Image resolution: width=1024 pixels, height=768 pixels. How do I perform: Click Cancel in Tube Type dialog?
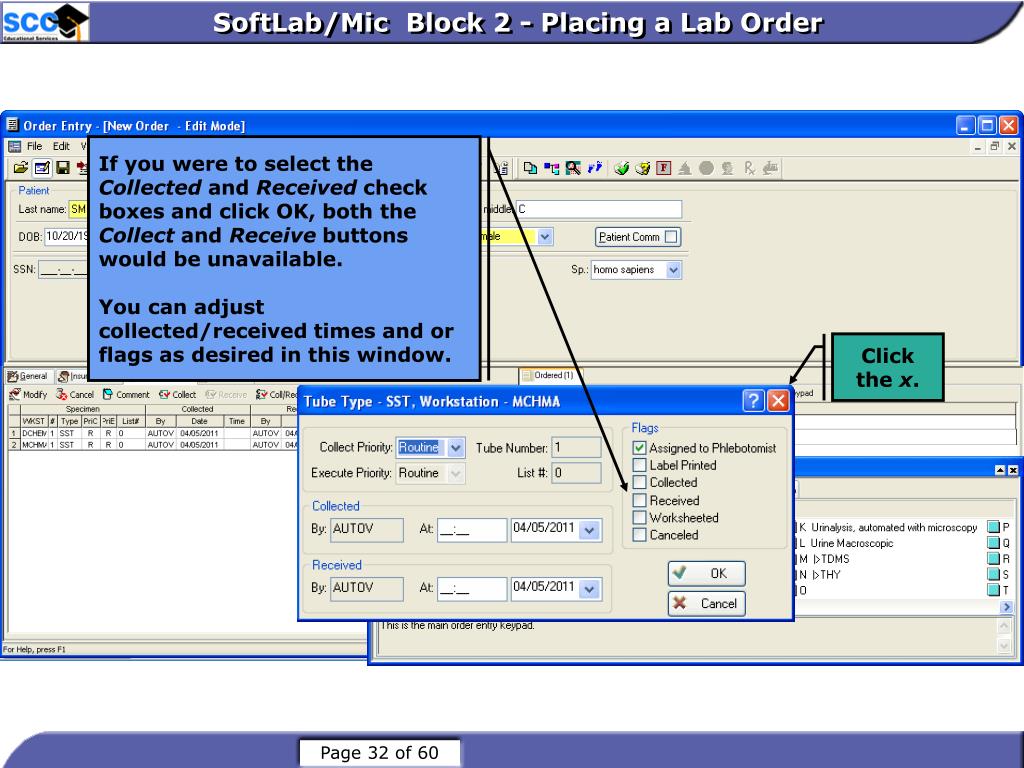pos(706,603)
